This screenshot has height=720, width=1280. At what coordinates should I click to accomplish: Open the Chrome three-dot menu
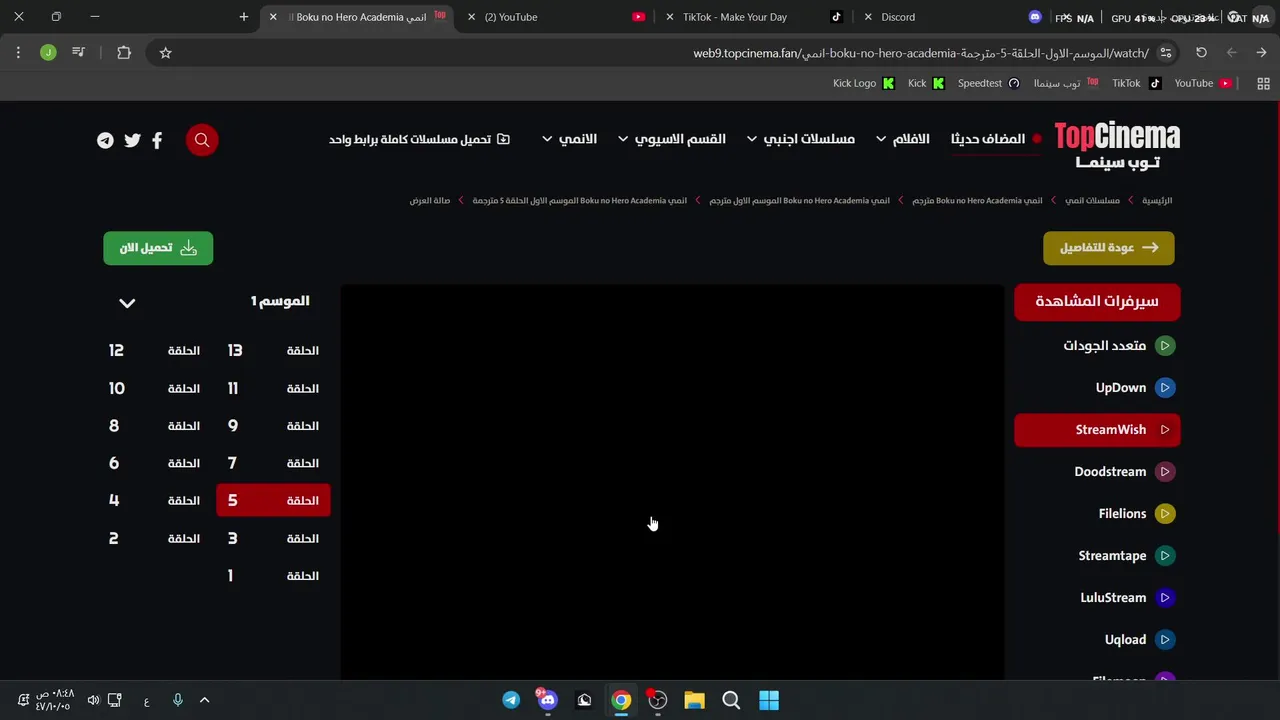[18, 53]
